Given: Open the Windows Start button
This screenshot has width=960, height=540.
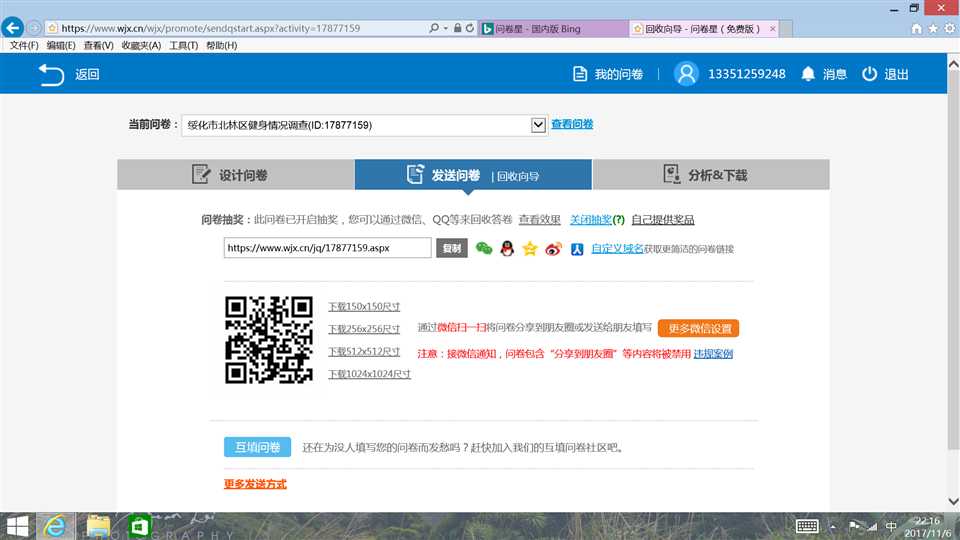Looking at the screenshot, I should click(17, 527).
